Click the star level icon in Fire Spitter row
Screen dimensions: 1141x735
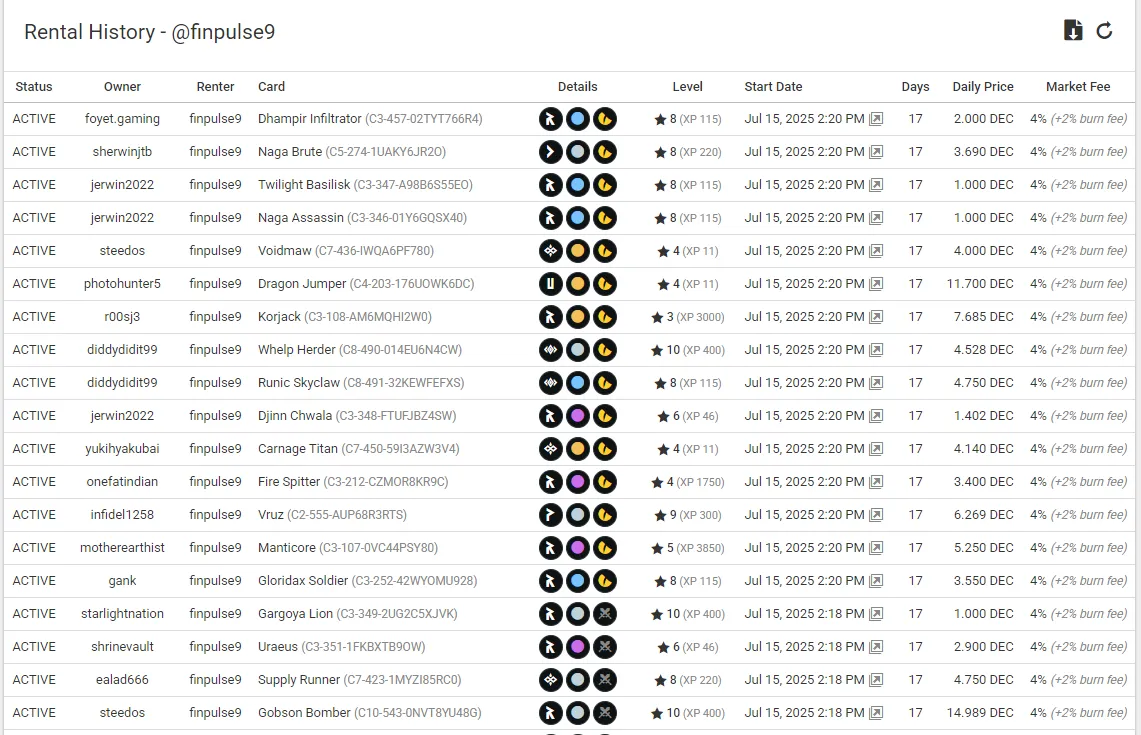coord(657,482)
